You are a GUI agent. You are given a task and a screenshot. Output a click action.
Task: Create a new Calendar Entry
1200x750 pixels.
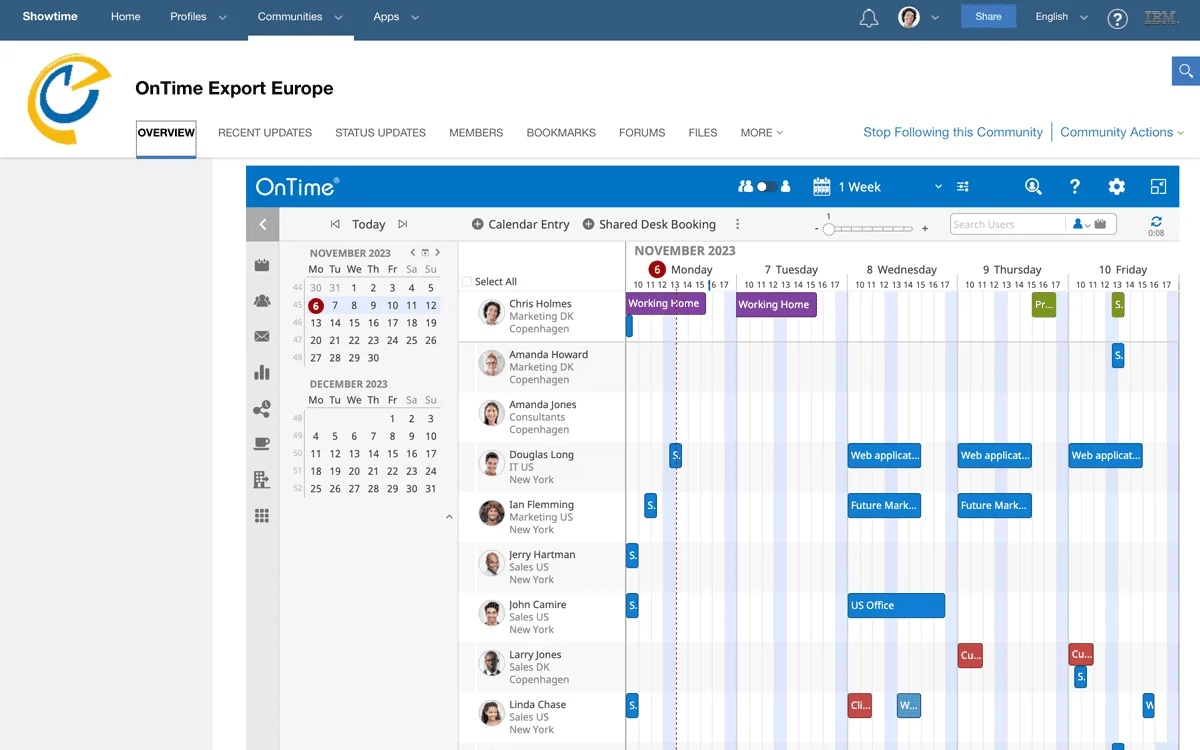pyautogui.click(x=521, y=225)
